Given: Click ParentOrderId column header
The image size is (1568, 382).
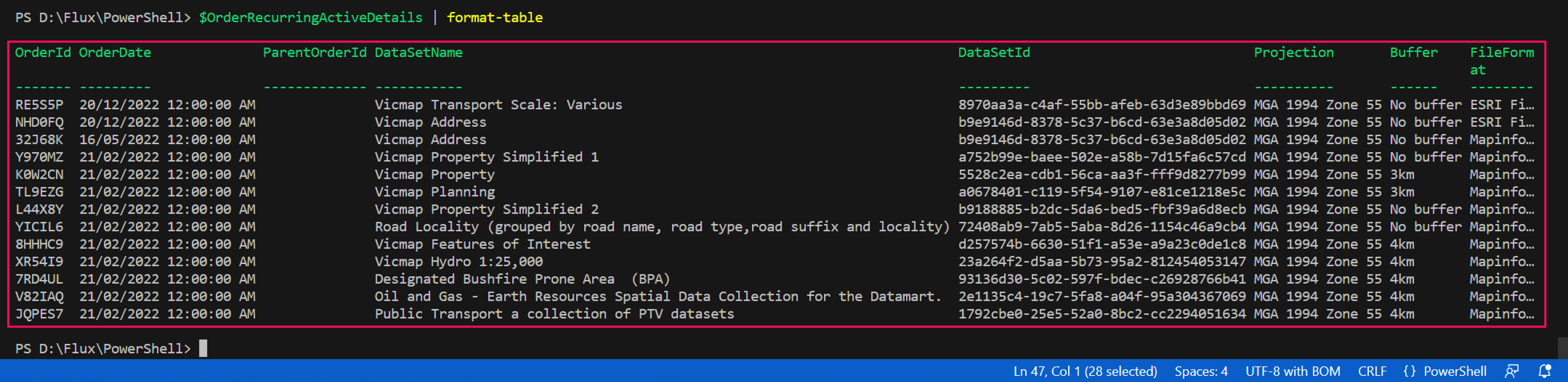Looking at the screenshot, I should [315, 52].
